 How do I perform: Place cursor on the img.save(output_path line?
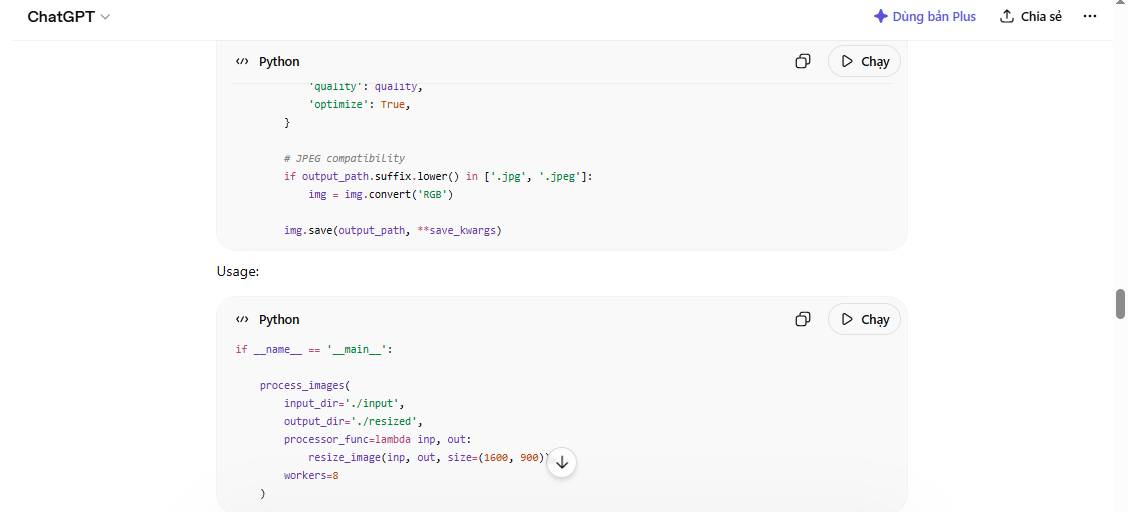pos(392,230)
